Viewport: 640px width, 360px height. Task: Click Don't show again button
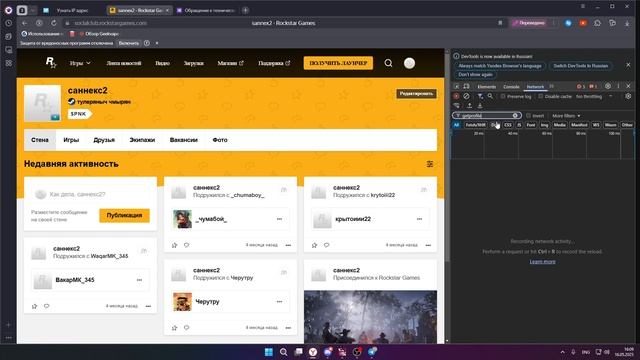(x=475, y=75)
